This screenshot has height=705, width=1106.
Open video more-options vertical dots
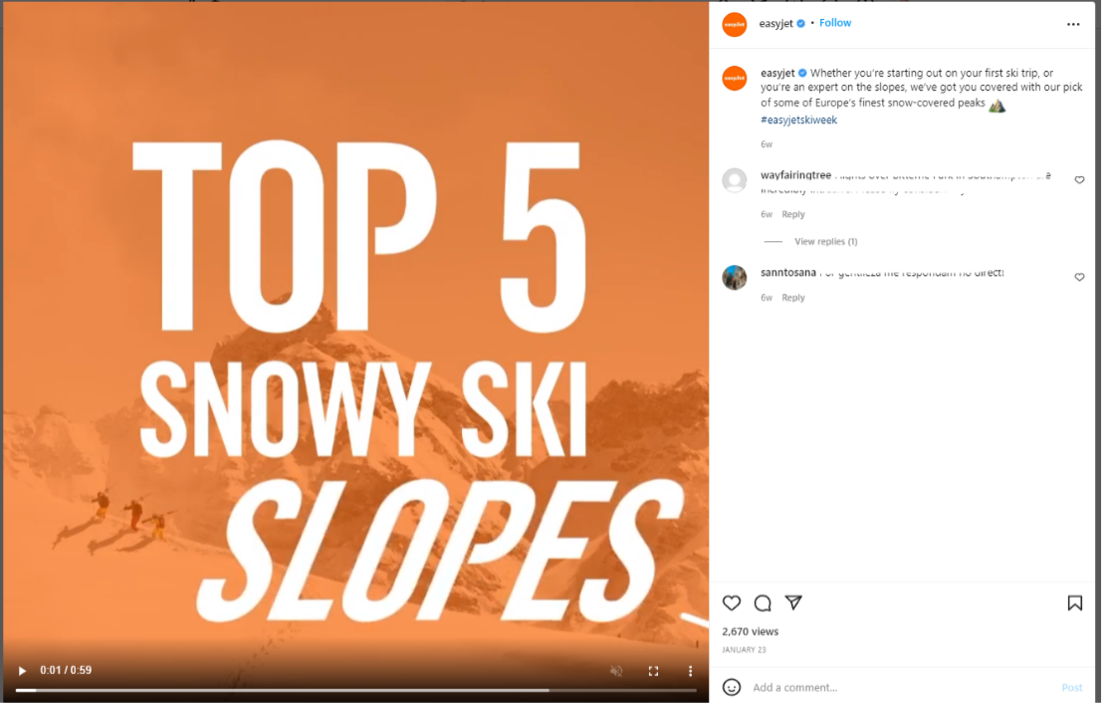(x=690, y=671)
